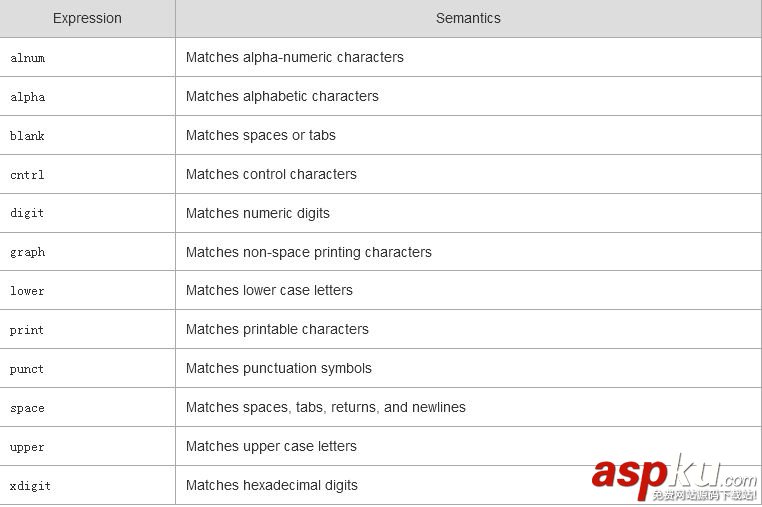Select the alnum expression cell
Viewport: 762px width, 507px height.
point(28,58)
